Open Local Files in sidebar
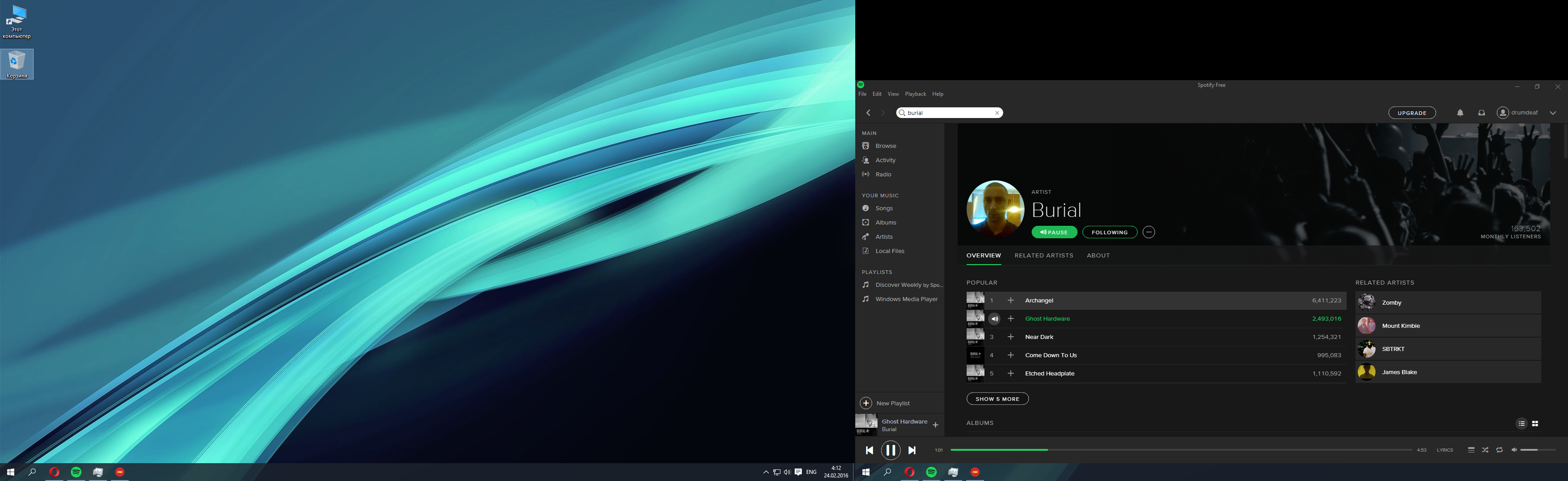Viewport: 1568px width, 481px height. (889, 251)
